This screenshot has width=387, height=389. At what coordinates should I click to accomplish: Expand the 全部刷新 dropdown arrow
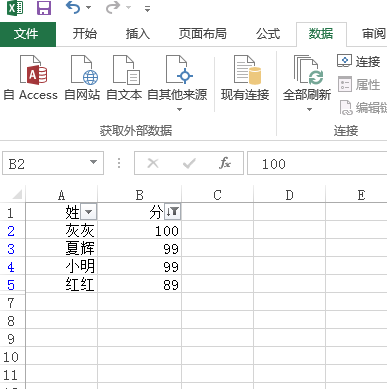point(309,109)
